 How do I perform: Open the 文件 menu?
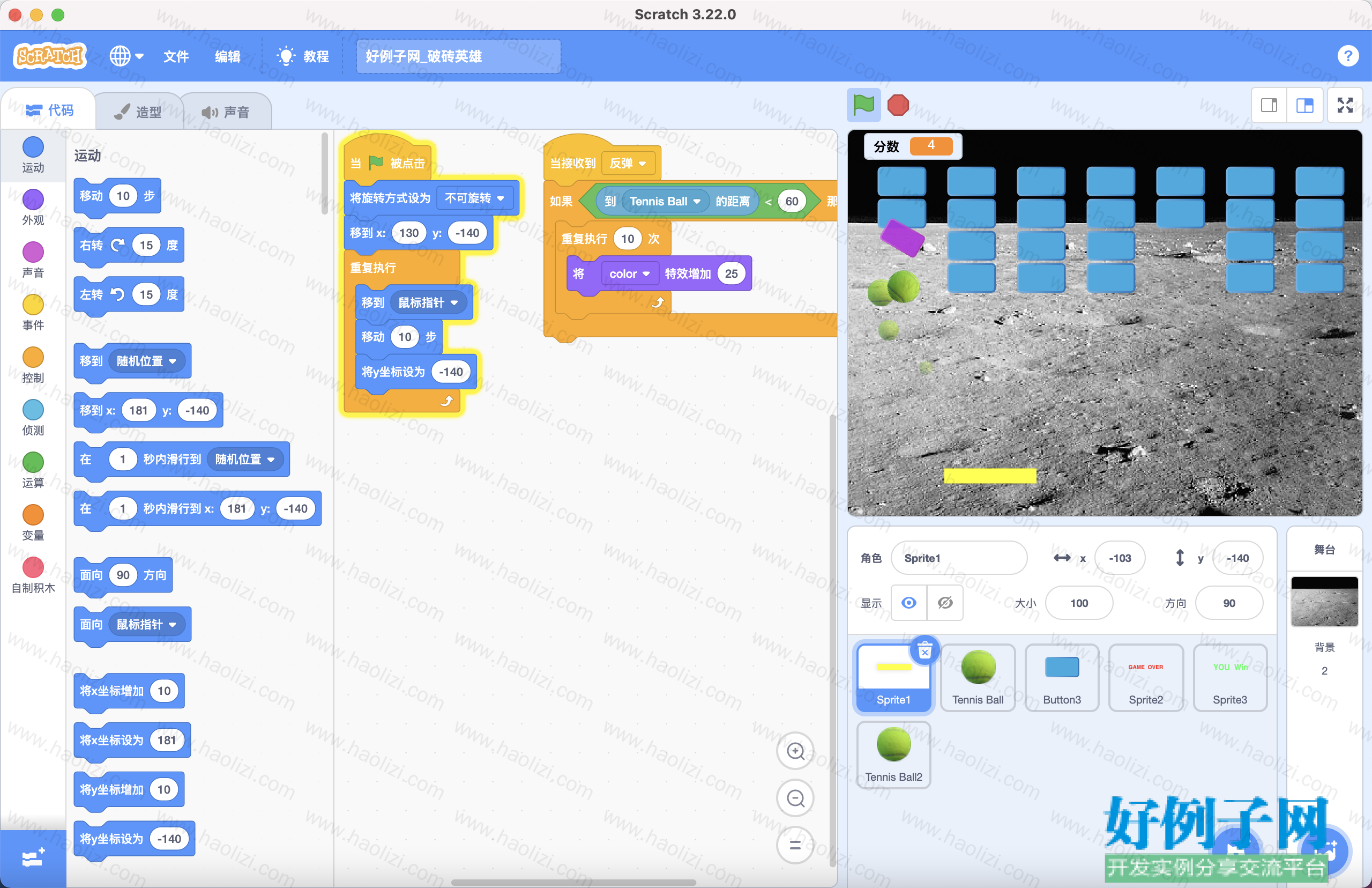176,56
